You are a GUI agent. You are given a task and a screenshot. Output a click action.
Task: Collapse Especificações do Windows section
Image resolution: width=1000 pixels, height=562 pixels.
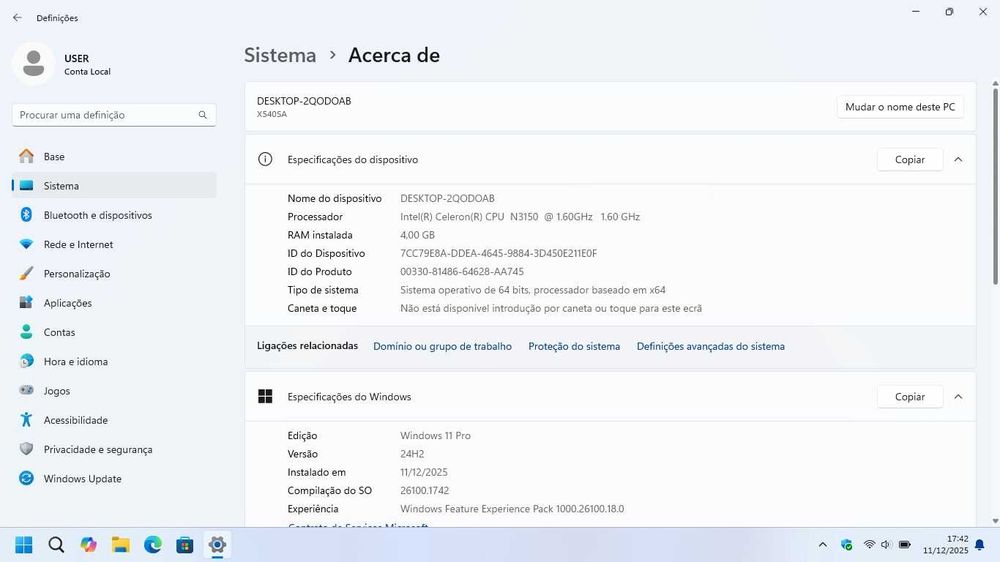(x=958, y=397)
